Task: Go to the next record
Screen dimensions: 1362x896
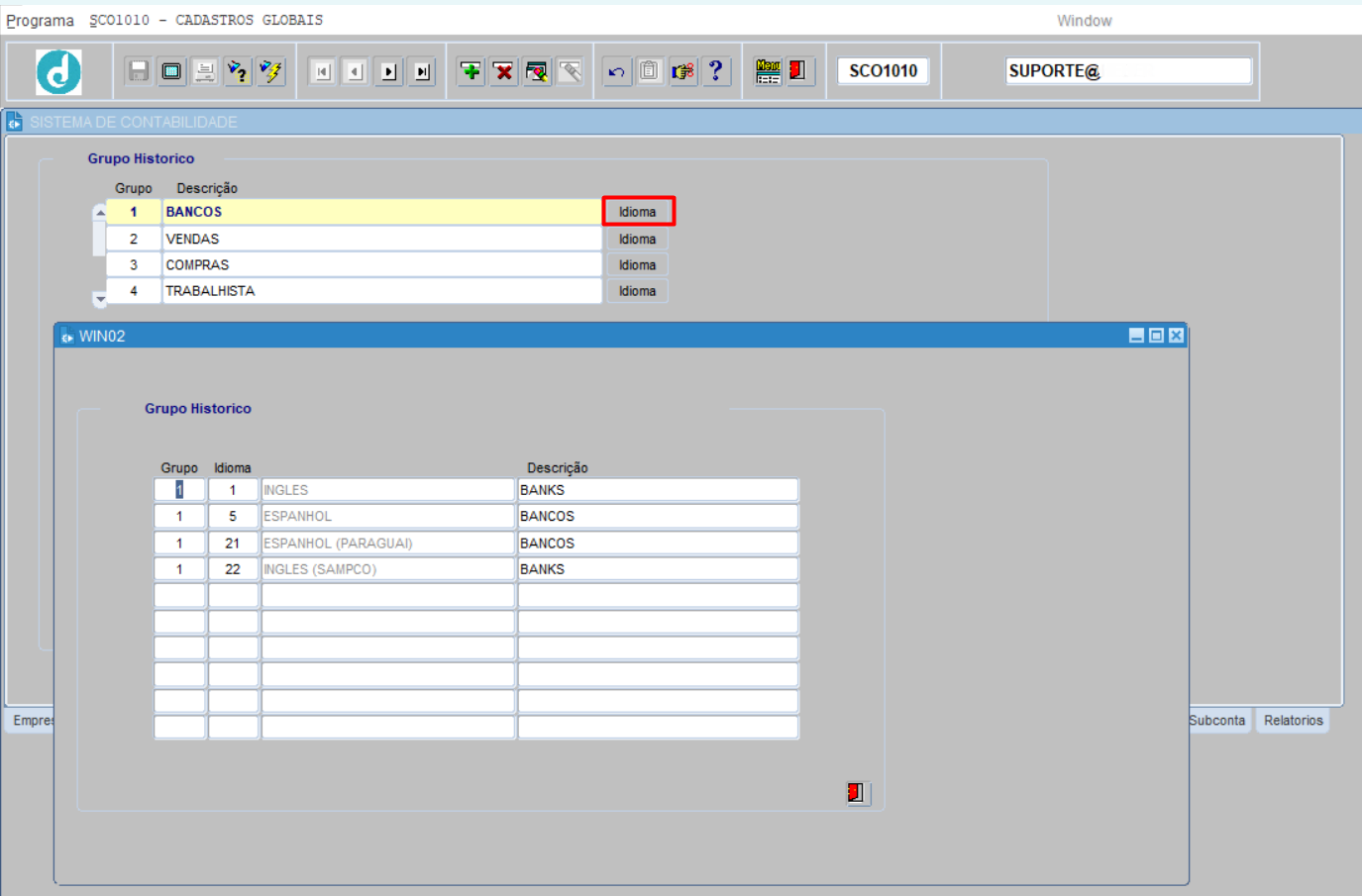Action: [389, 71]
